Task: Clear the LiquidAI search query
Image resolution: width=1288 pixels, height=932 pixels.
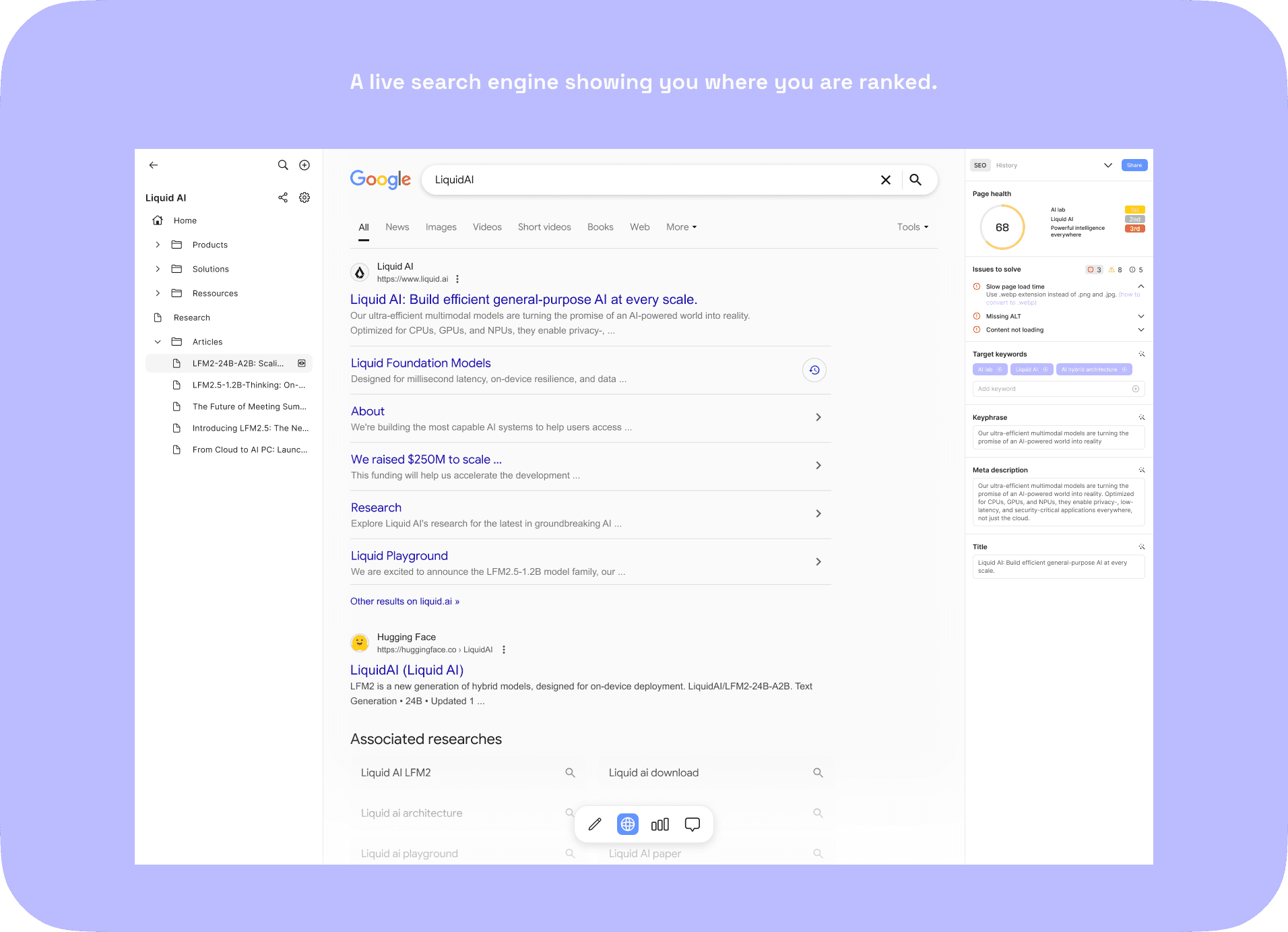Action: tap(886, 180)
